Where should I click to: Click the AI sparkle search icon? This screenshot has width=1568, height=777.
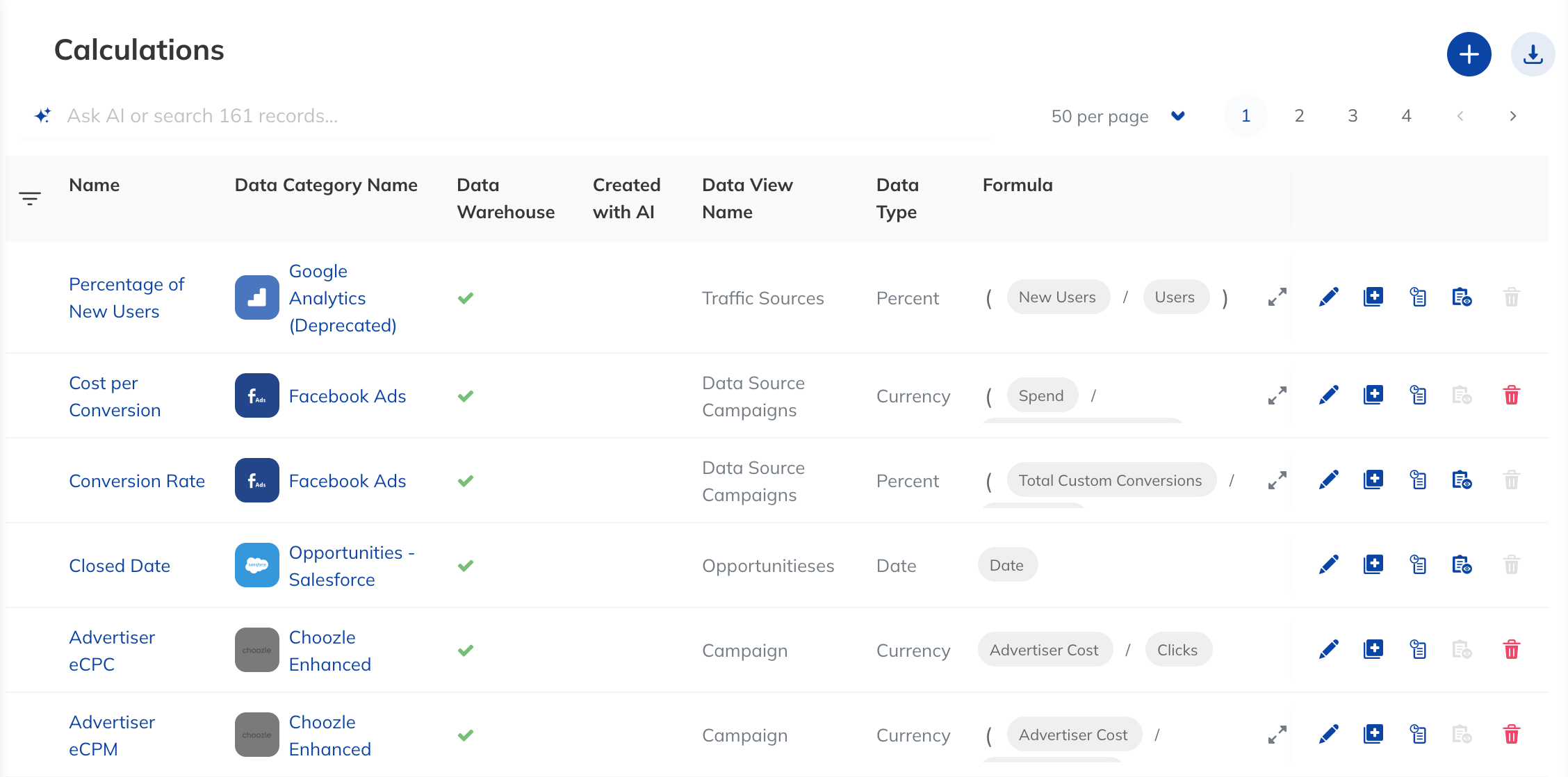point(43,115)
